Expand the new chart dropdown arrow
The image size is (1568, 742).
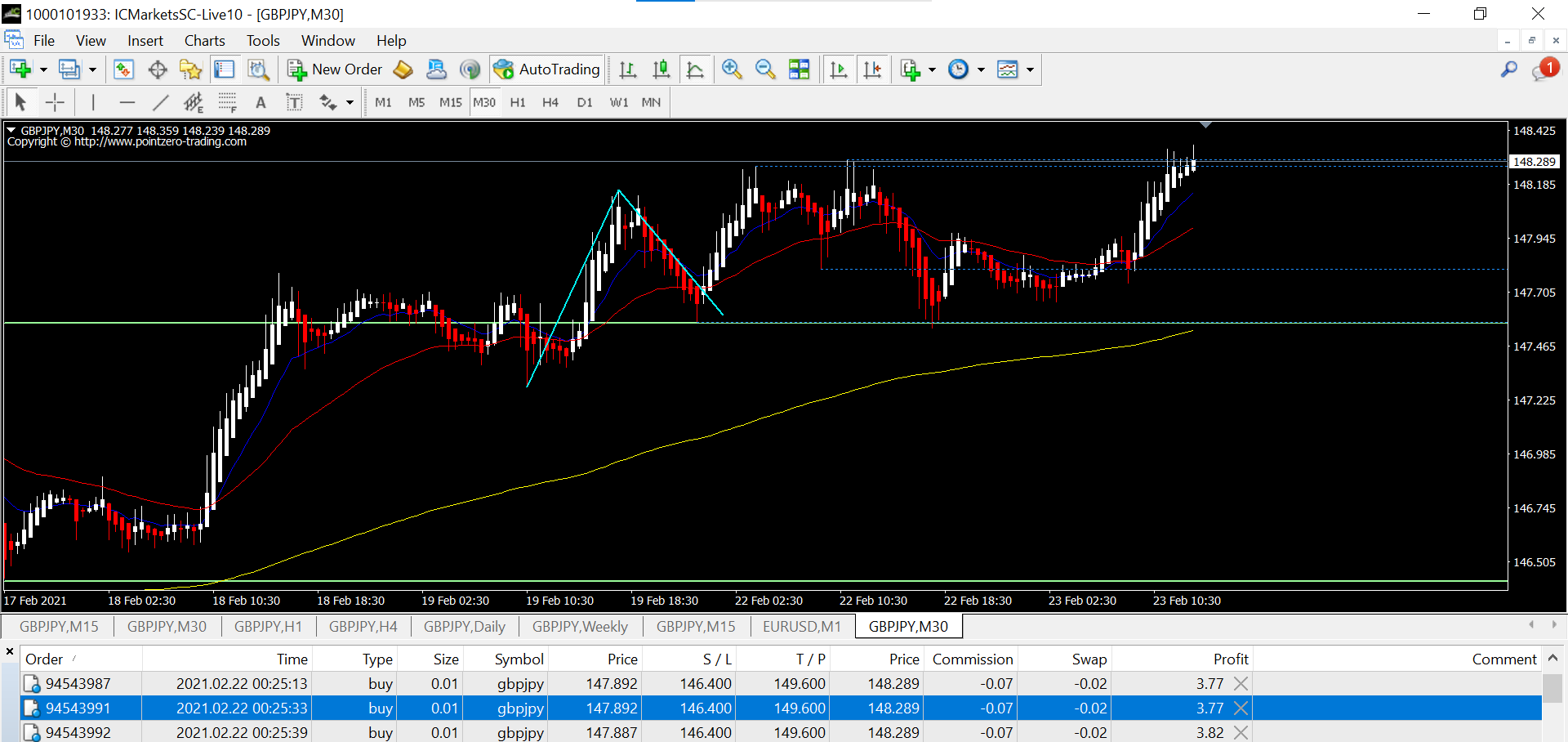(x=43, y=69)
